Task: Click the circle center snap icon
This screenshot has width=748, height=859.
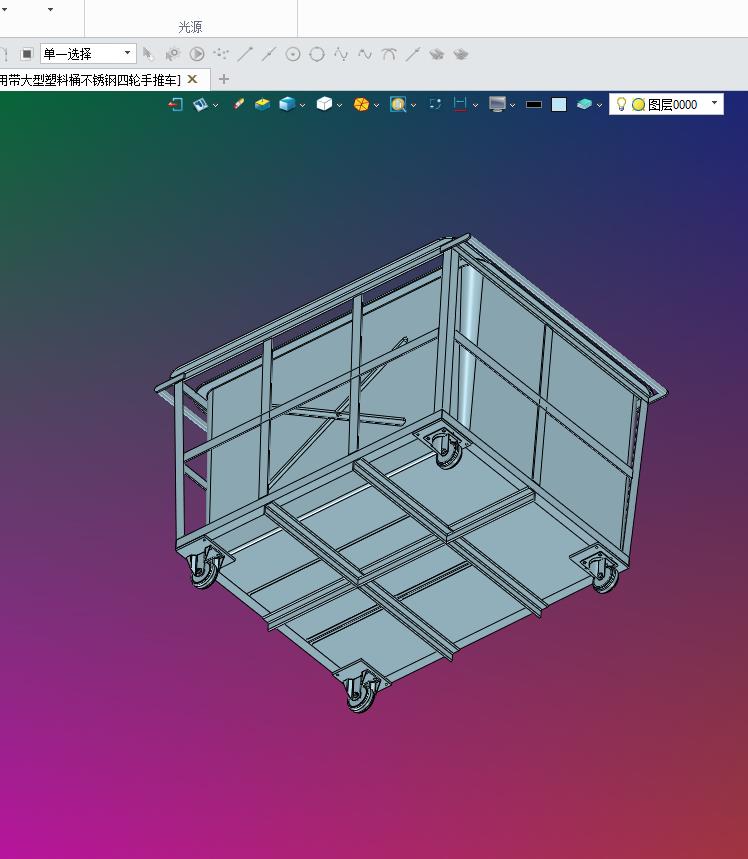Action: tap(293, 54)
